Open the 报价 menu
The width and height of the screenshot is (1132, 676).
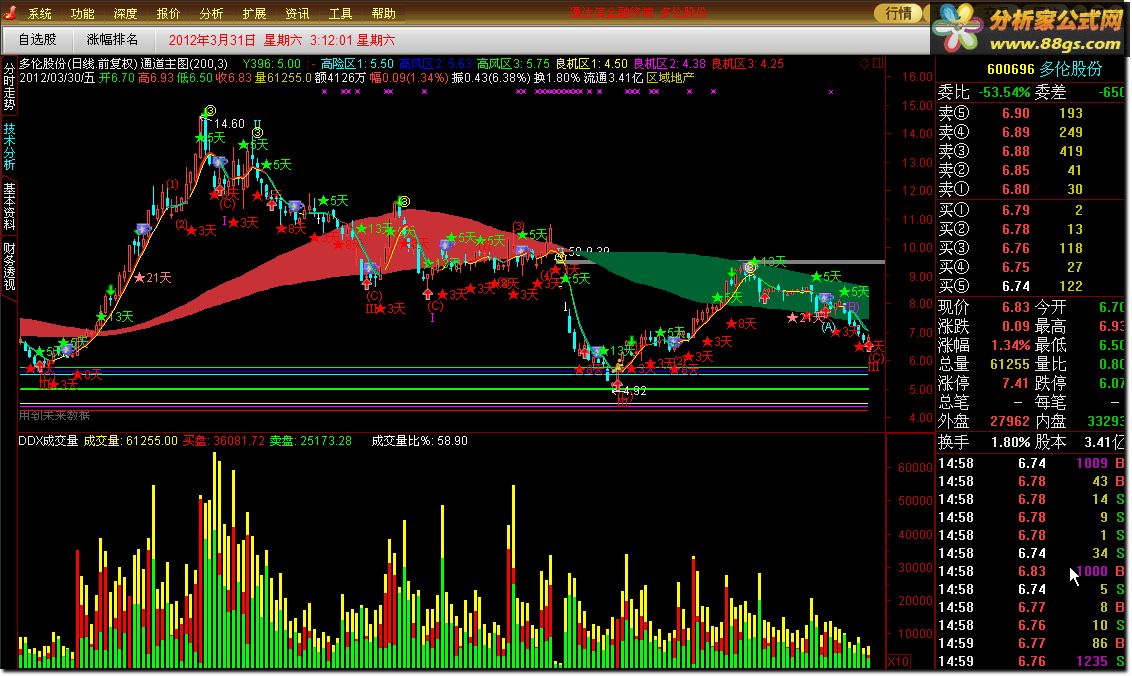[168, 13]
